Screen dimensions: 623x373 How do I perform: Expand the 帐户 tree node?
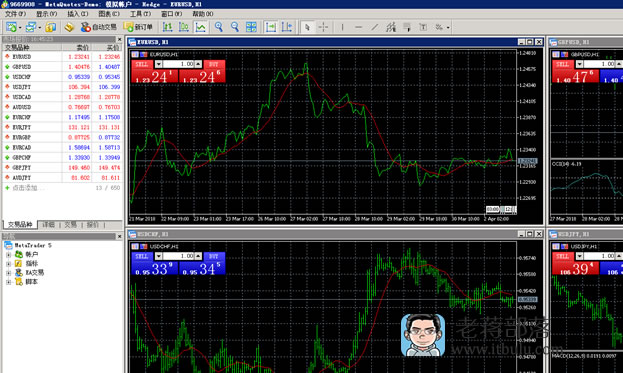coord(8,255)
